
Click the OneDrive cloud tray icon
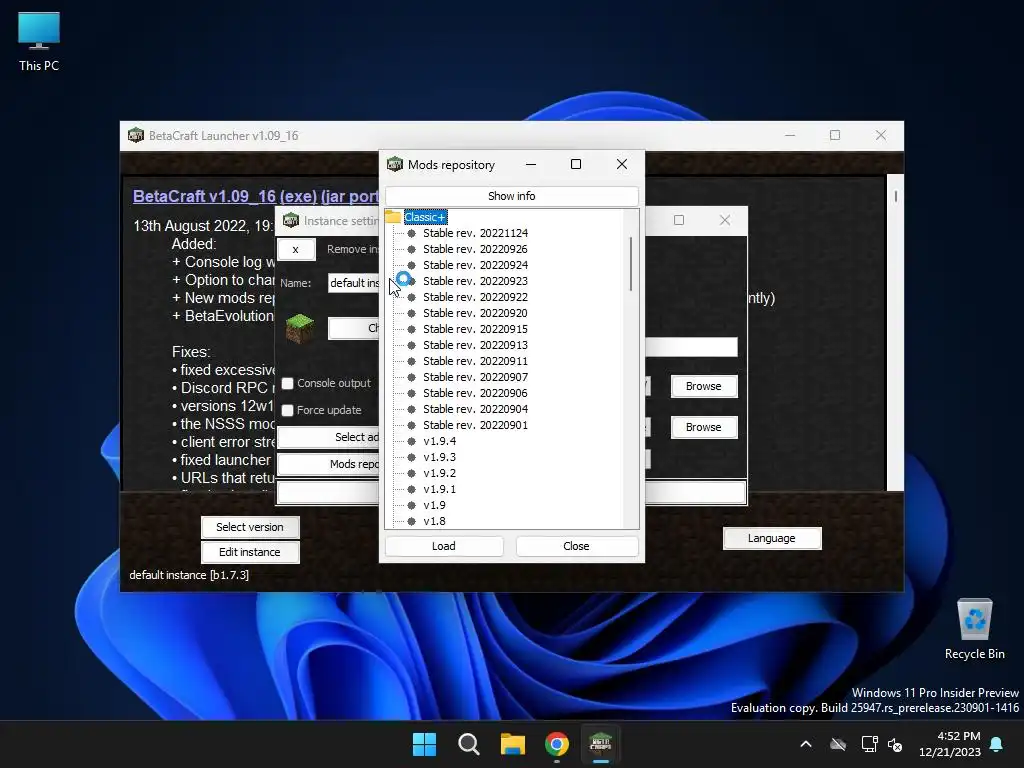click(838, 744)
